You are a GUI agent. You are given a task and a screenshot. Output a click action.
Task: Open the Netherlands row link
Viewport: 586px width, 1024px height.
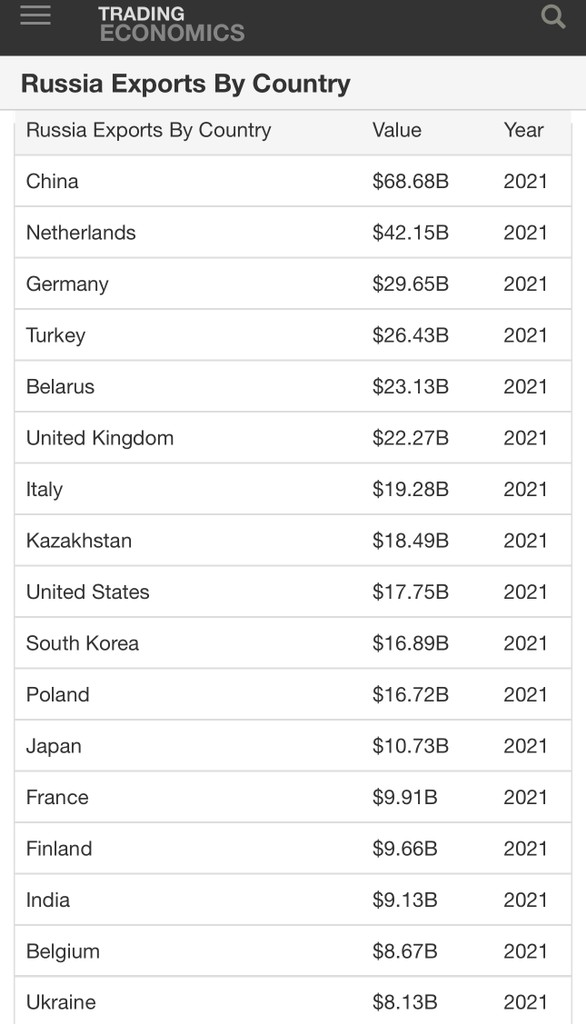point(81,232)
